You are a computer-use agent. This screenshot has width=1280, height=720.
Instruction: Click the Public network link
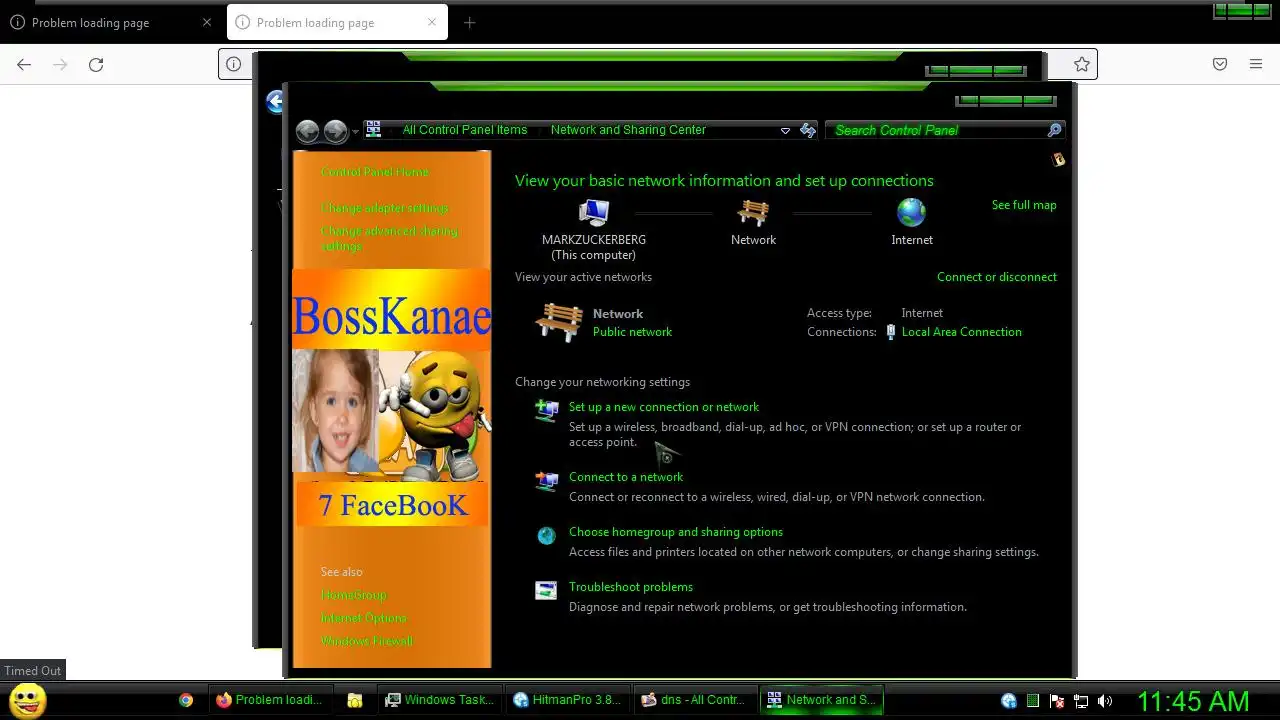pos(632,332)
